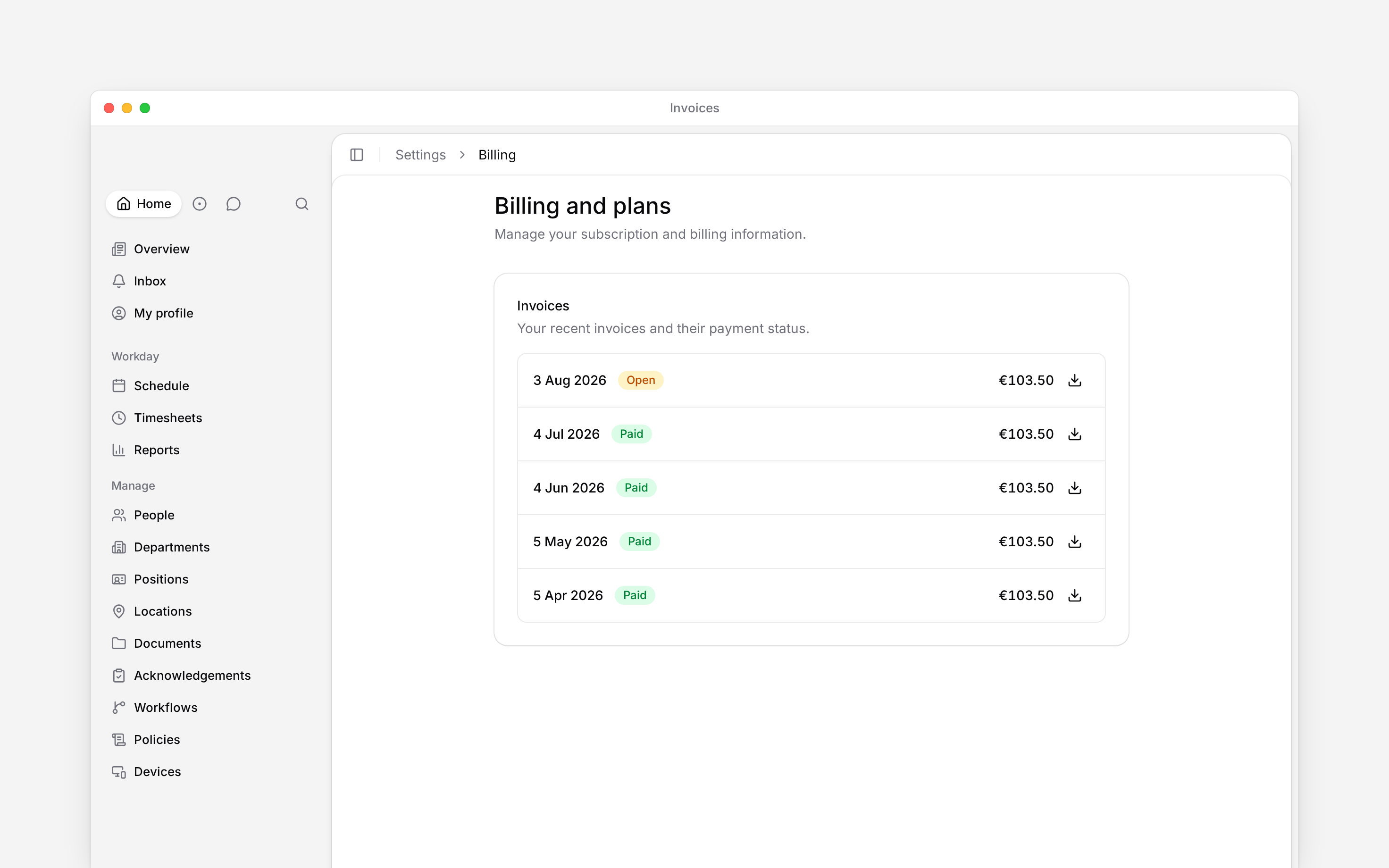Click the Timesheets clock icon
This screenshot has width=1389, height=868.
119,418
